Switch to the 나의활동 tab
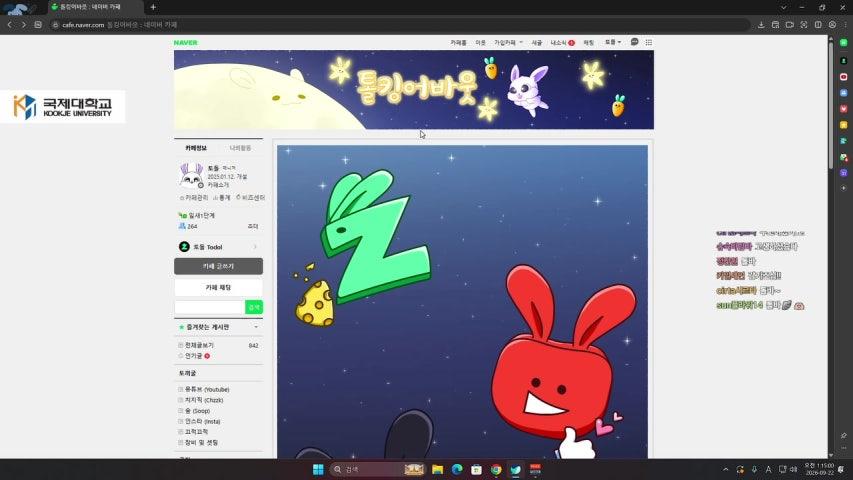Image resolution: width=853 pixels, height=480 pixels. coord(240,148)
